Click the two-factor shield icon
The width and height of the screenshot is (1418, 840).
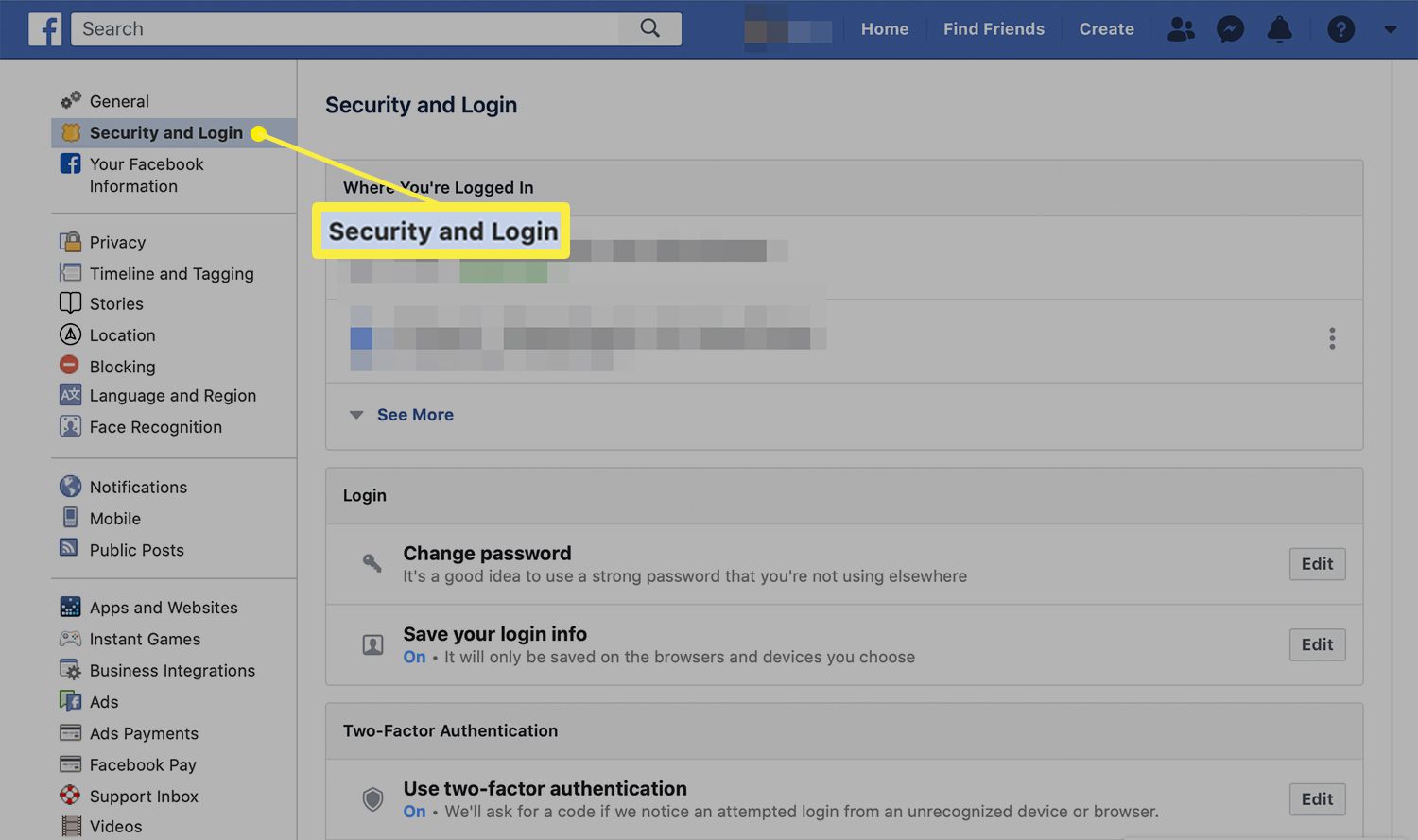pos(372,799)
